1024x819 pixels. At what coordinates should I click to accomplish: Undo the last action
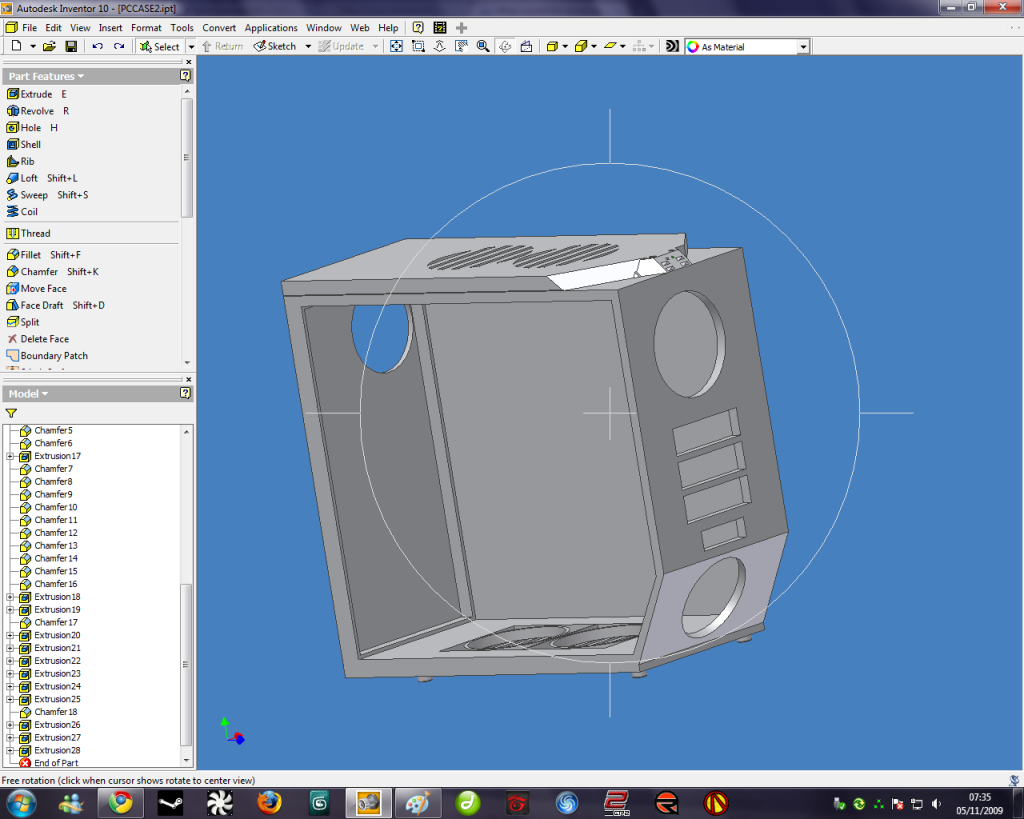coord(97,46)
